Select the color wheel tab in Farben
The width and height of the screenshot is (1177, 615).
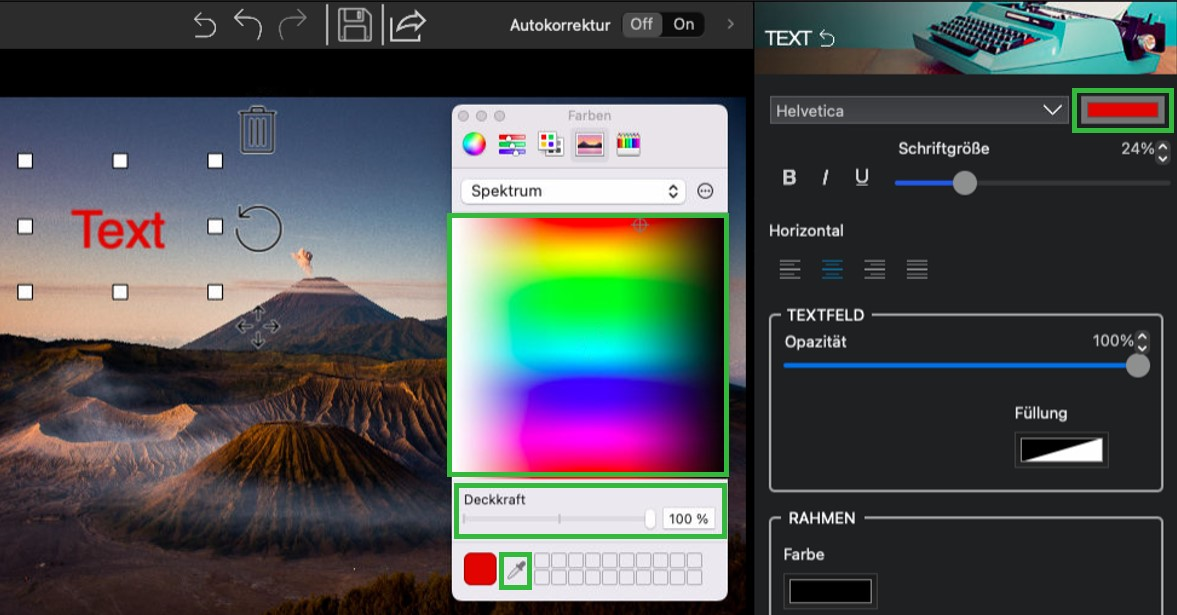[x=474, y=143]
